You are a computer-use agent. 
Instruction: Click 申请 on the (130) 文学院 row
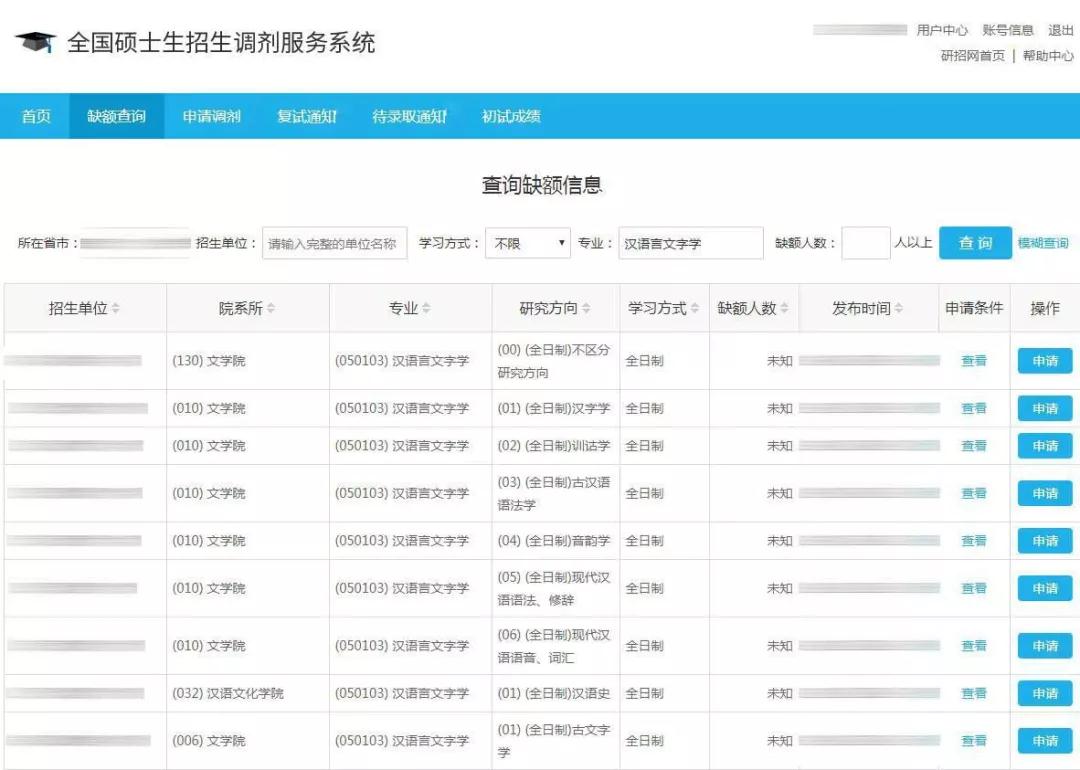coord(1044,361)
